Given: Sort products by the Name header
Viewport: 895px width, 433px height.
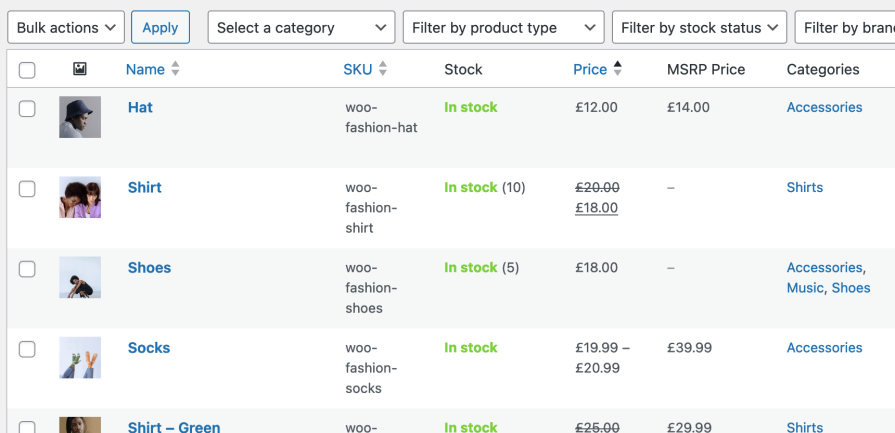Looking at the screenshot, I should pos(145,69).
